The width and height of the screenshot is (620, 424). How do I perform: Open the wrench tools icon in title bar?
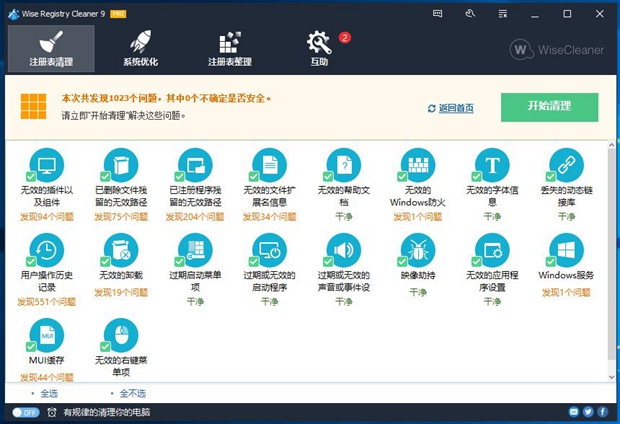click(470, 14)
